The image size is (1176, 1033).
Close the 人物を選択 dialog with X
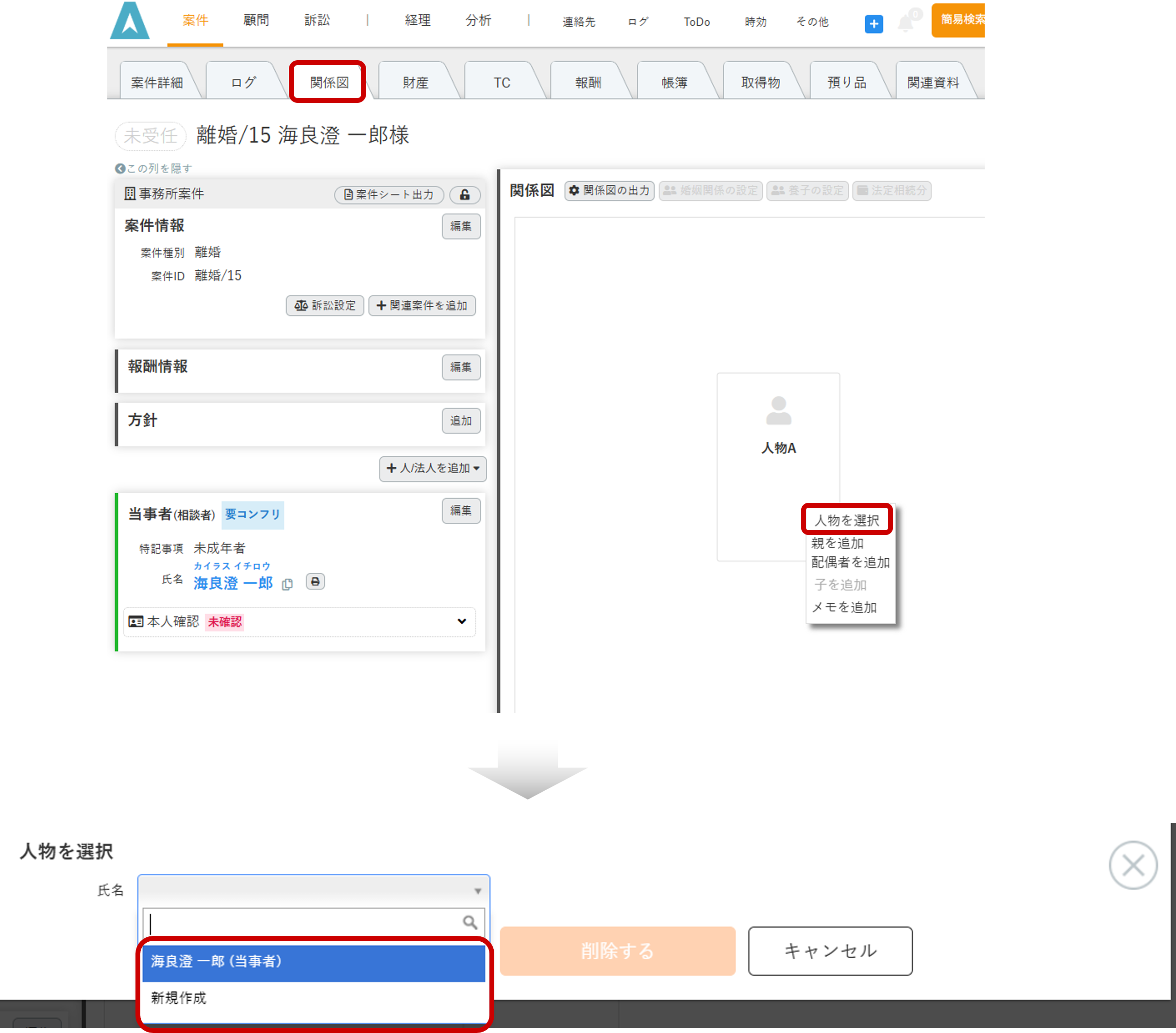click(1133, 865)
